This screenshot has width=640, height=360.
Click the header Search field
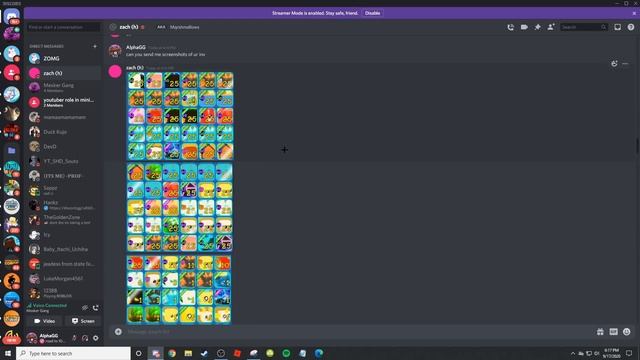[583, 27]
